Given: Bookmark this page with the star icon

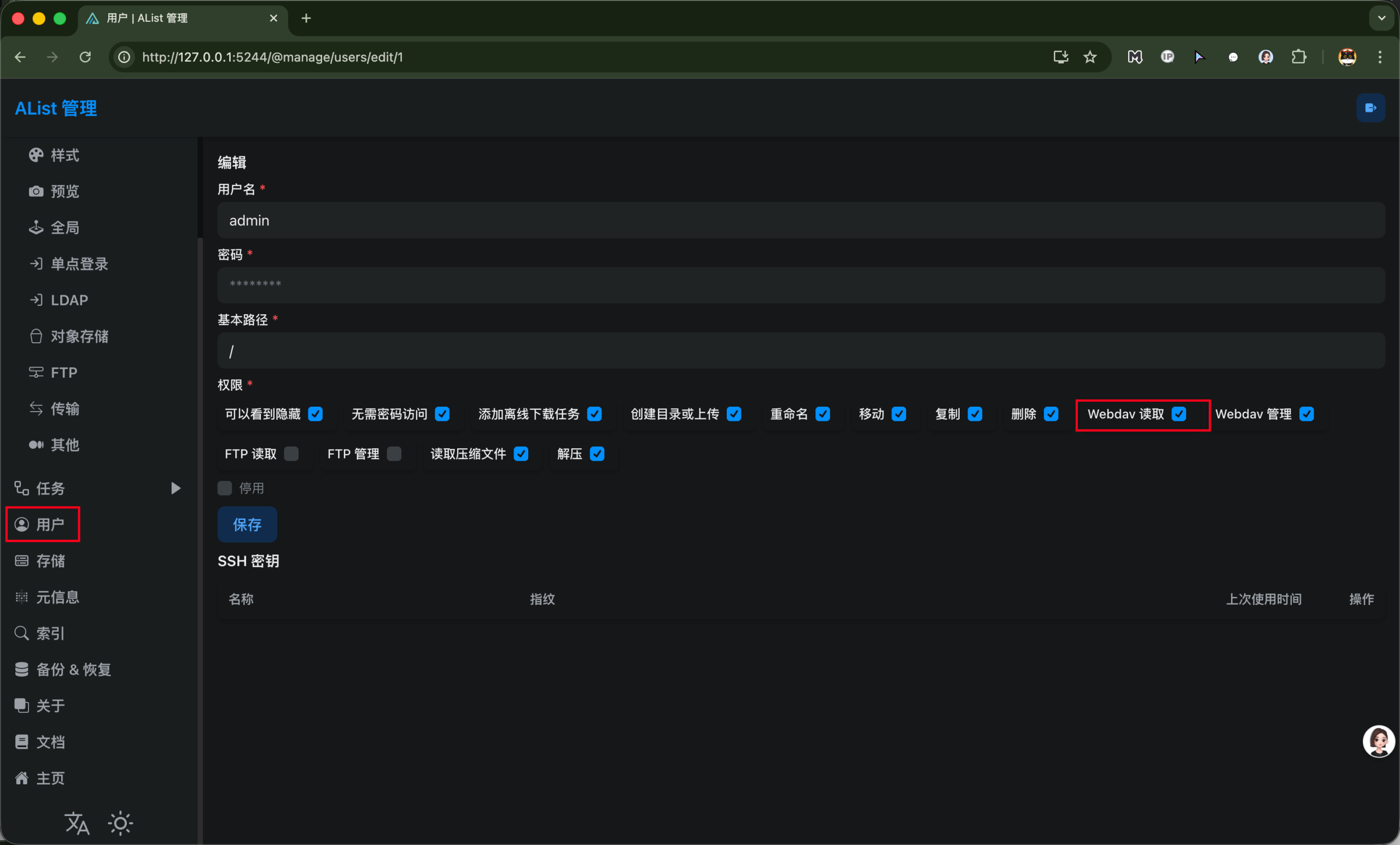Looking at the screenshot, I should pyautogui.click(x=1090, y=57).
